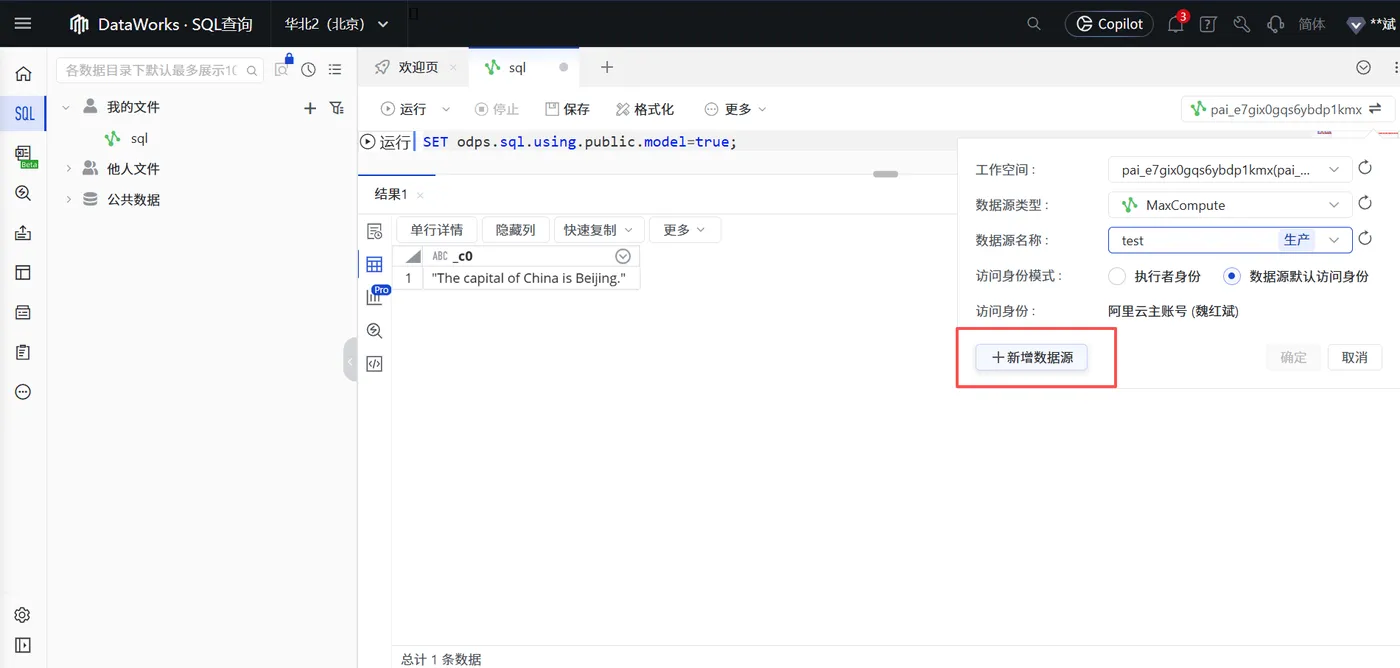
Task: Open the 更多 toolbar menu
Action: (735, 109)
